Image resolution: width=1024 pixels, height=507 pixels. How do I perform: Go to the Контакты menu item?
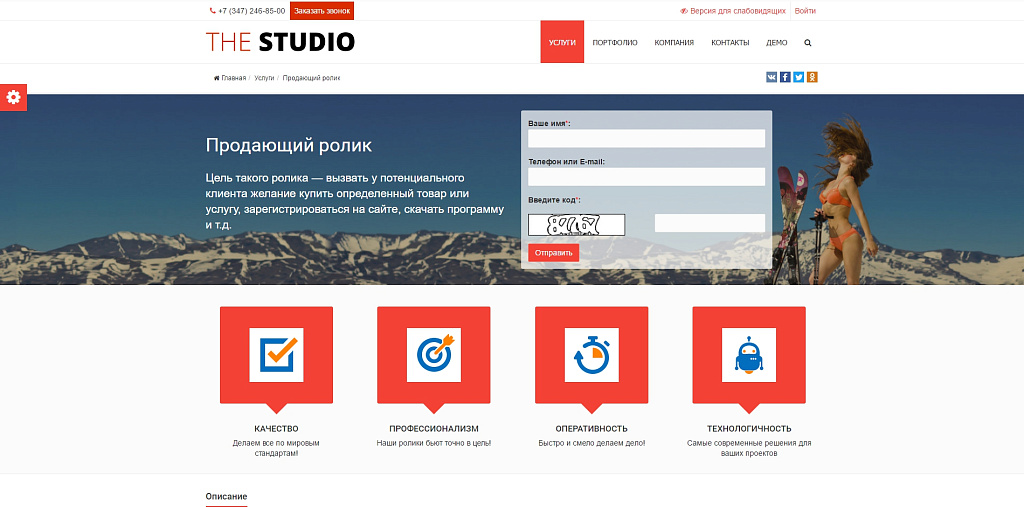(x=730, y=43)
